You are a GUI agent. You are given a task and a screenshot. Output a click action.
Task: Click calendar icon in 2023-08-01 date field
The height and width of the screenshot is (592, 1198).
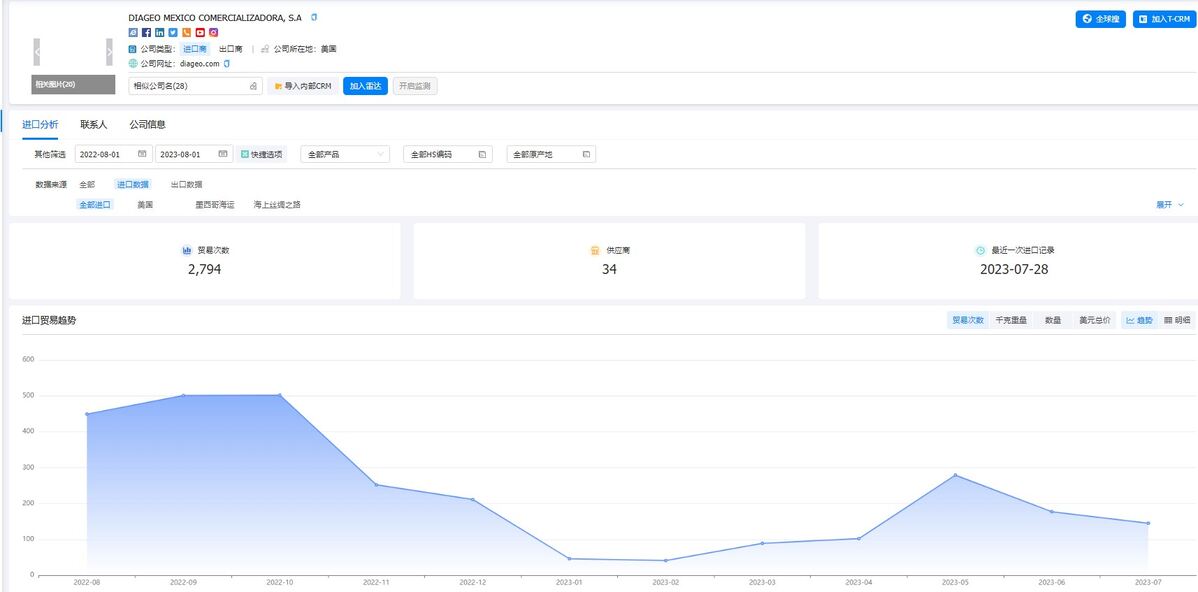click(x=222, y=154)
